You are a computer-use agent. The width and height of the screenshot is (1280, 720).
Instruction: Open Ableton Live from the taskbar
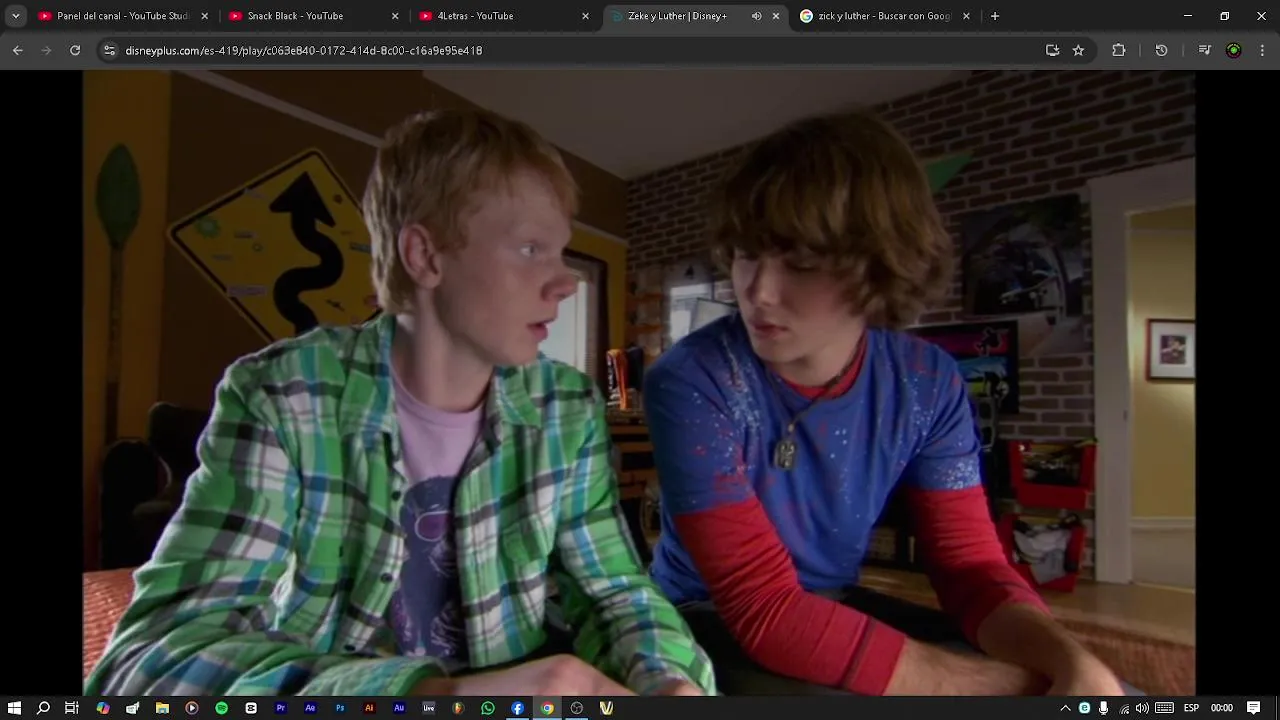429,708
